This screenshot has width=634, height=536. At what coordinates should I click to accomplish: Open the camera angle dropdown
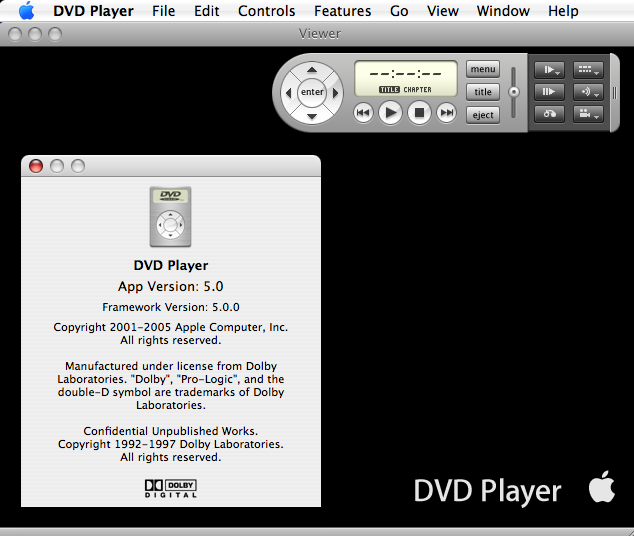click(x=588, y=114)
